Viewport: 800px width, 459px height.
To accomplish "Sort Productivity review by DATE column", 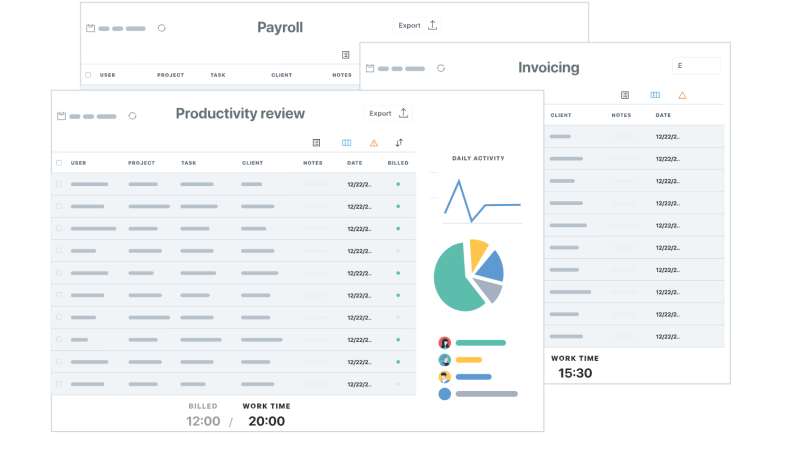I will pos(355,163).
